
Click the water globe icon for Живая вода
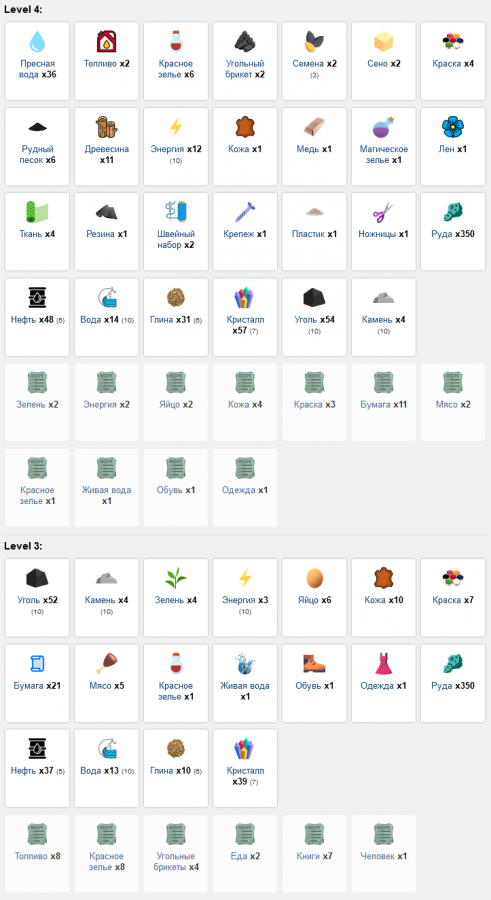coord(245,664)
